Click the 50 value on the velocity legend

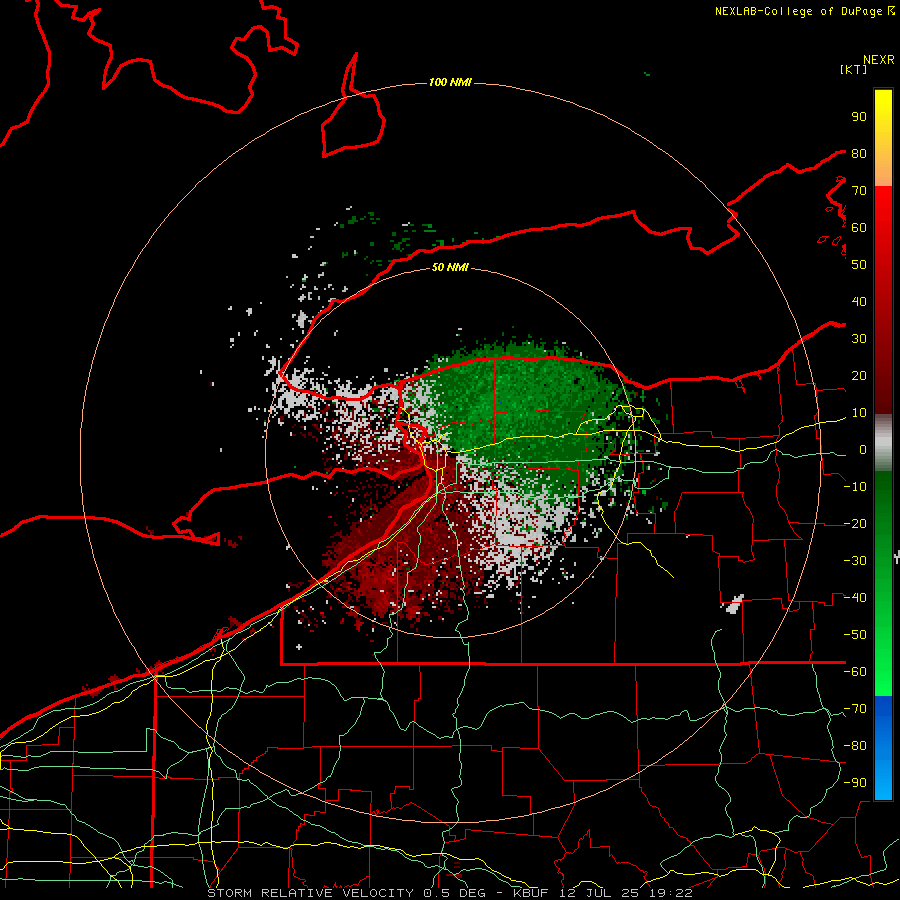click(x=859, y=265)
